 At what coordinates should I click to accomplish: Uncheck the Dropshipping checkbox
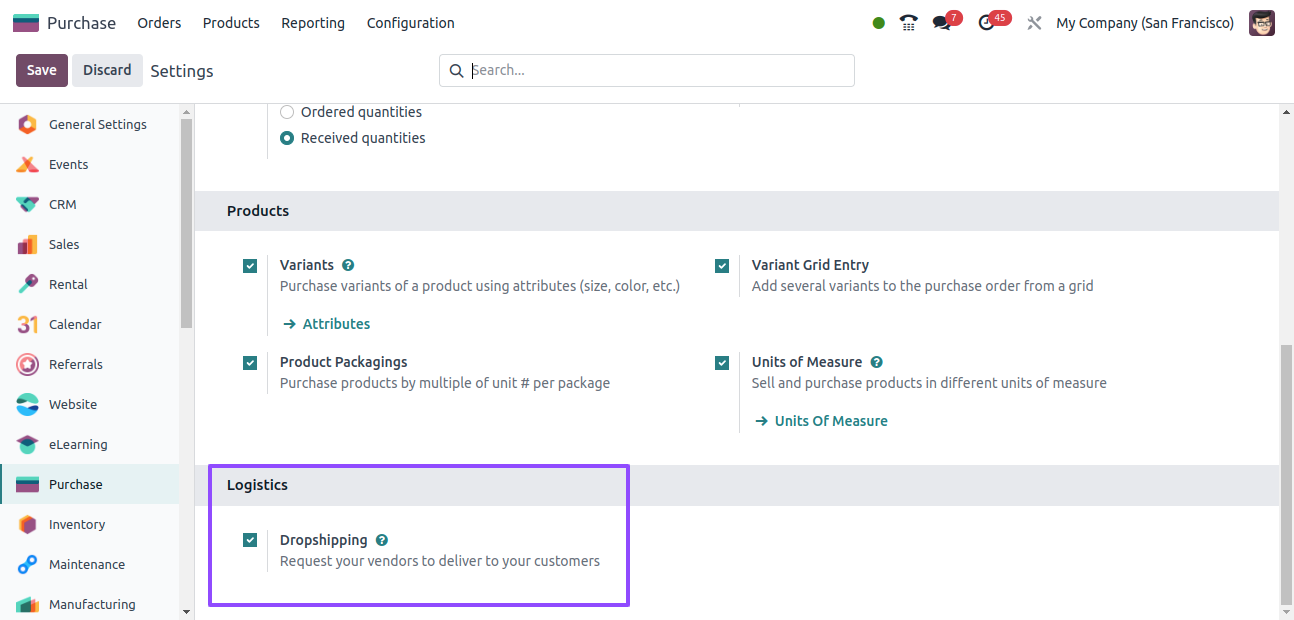[x=250, y=541]
